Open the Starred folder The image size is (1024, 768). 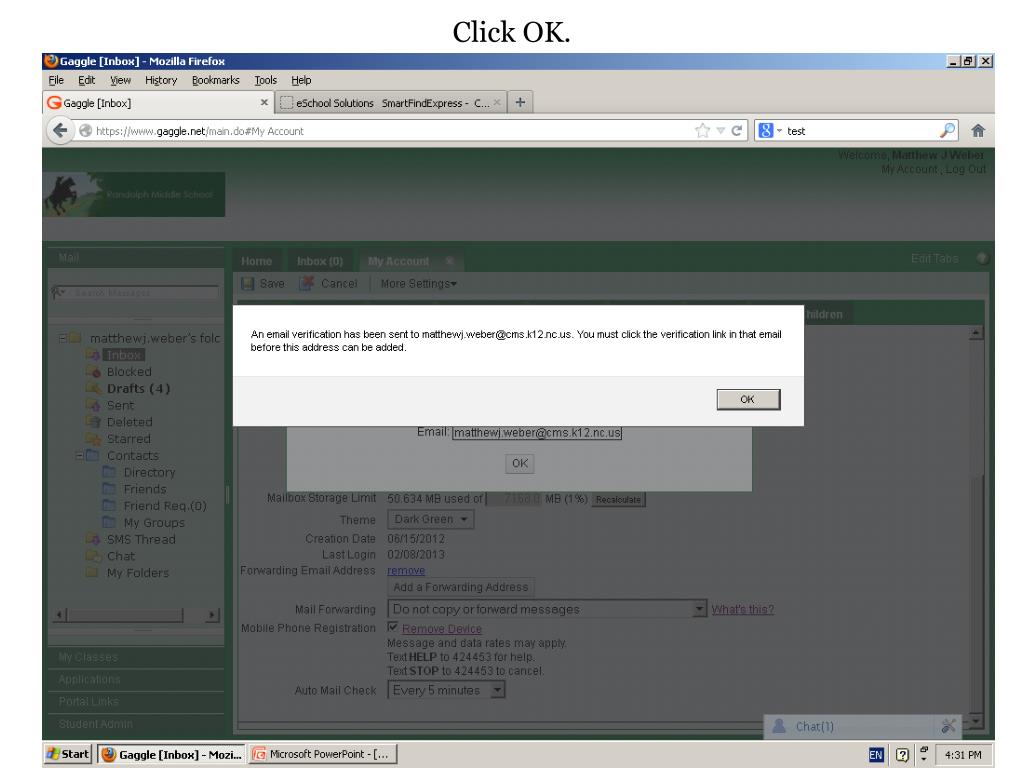(x=129, y=439)
